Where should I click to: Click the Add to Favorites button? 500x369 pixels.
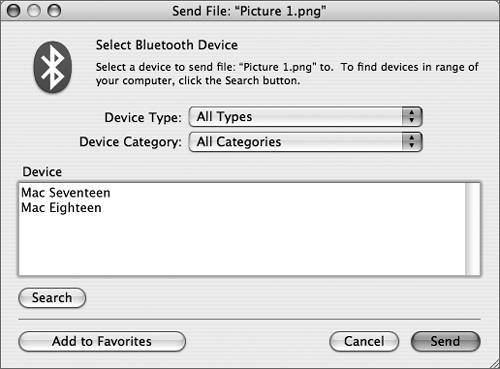click(102, 341)
